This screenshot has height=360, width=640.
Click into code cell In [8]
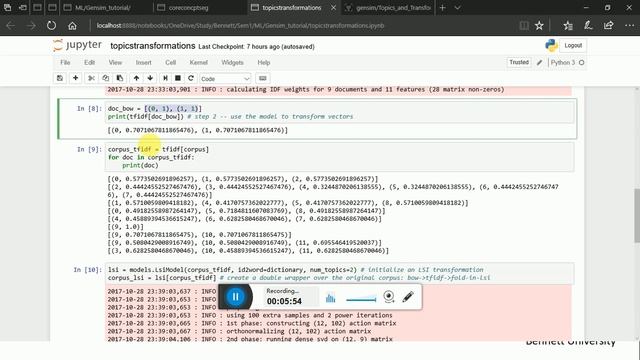point(340,113)
